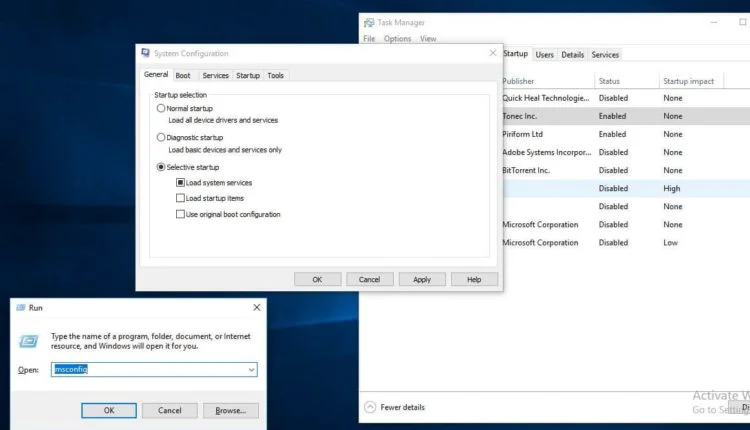Screen dimensions: 750x430
Task: Click the System Configuration title bar icon
Action: coord(145,53)
